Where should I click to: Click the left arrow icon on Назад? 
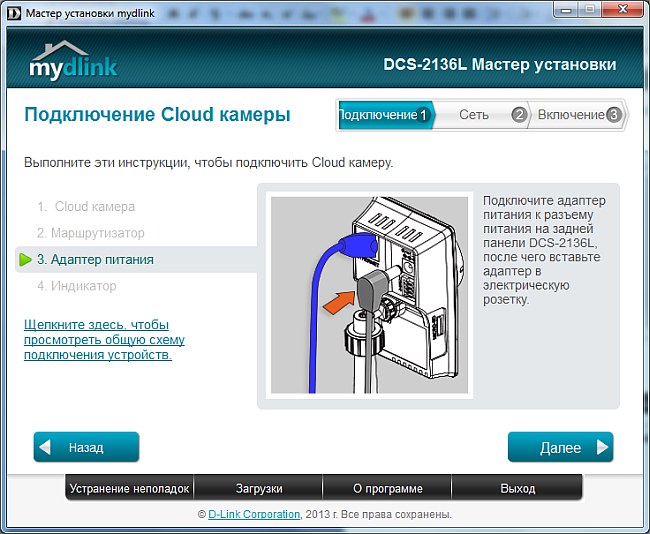coord(48,447)
